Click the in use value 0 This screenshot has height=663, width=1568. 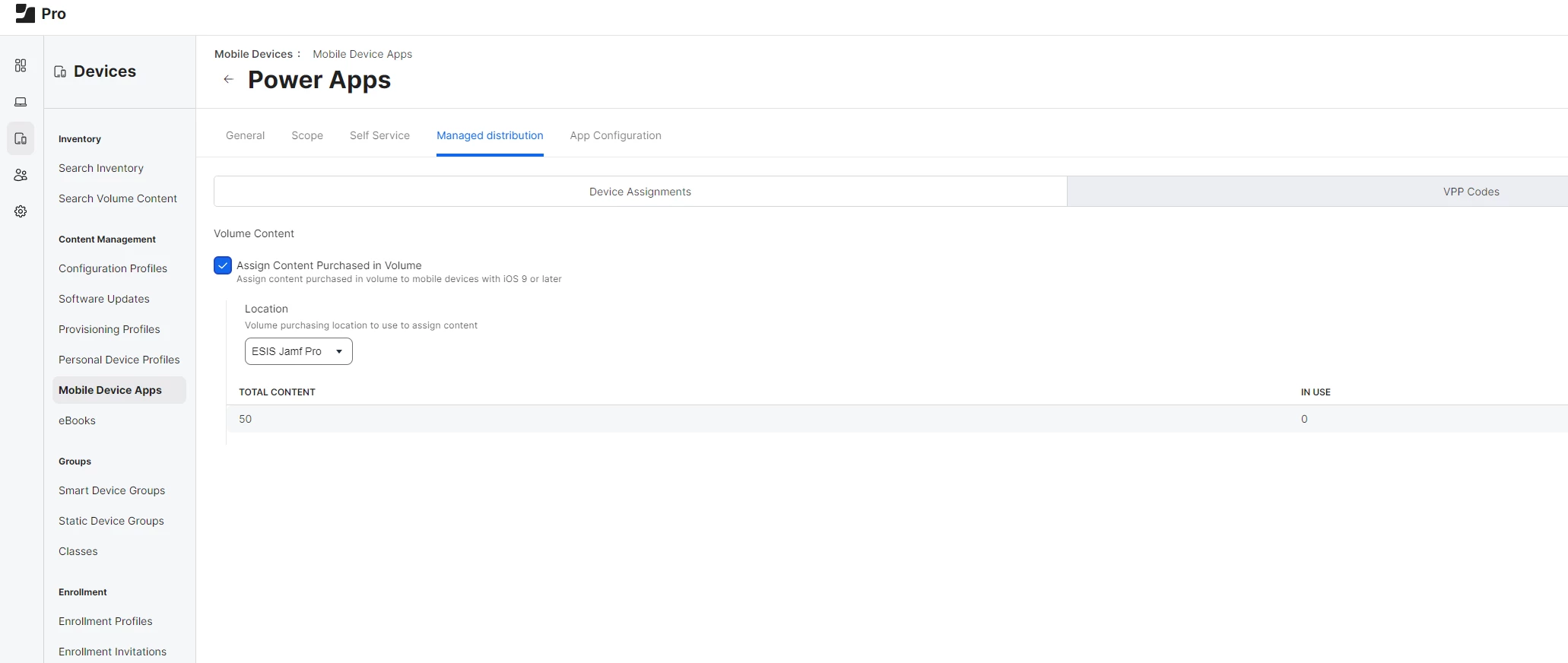(x=1304, y=419)
